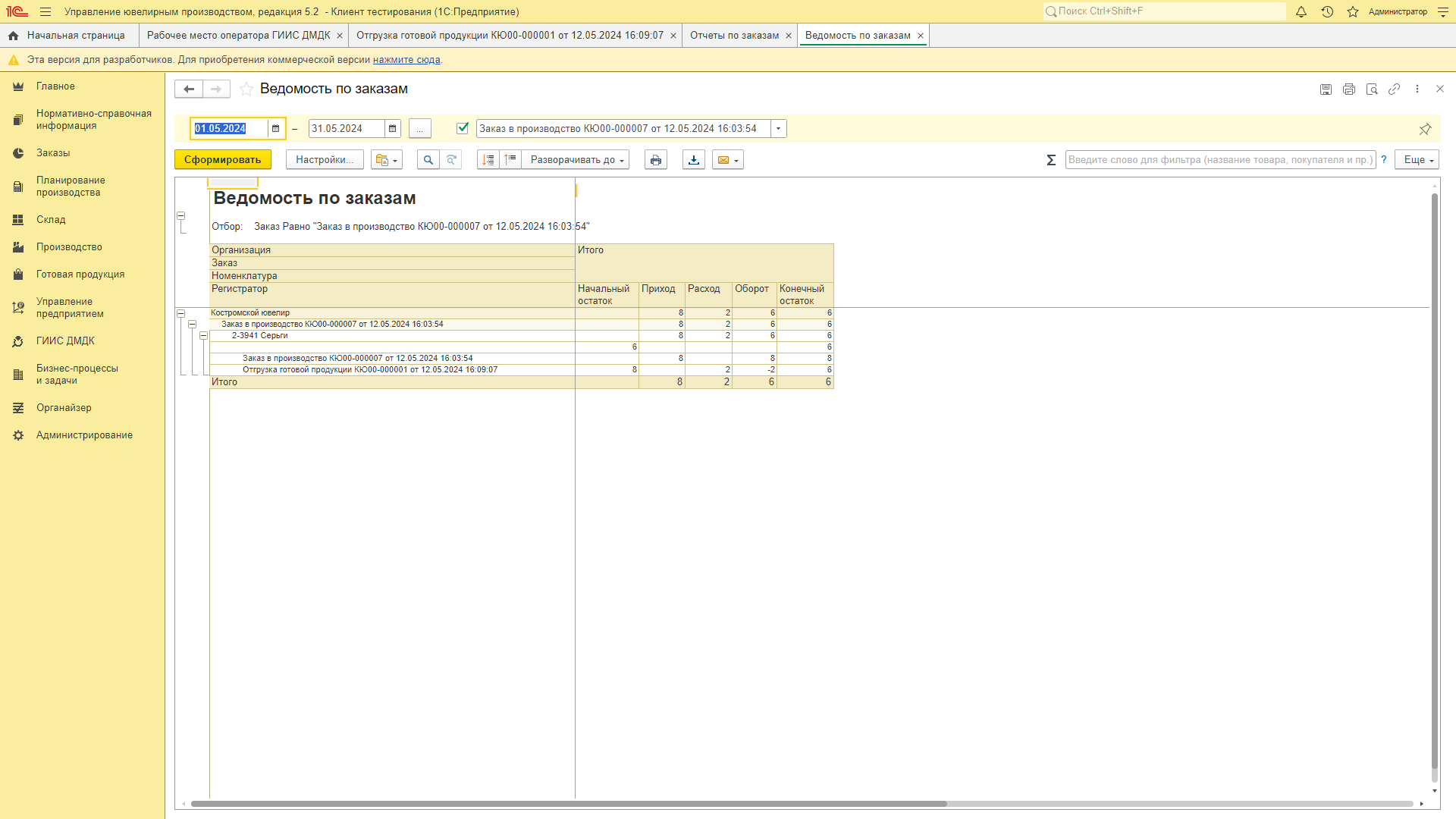Open calendar for the start date 01.05.2024
Screen dimensions: 1456x819
point(275,129)
